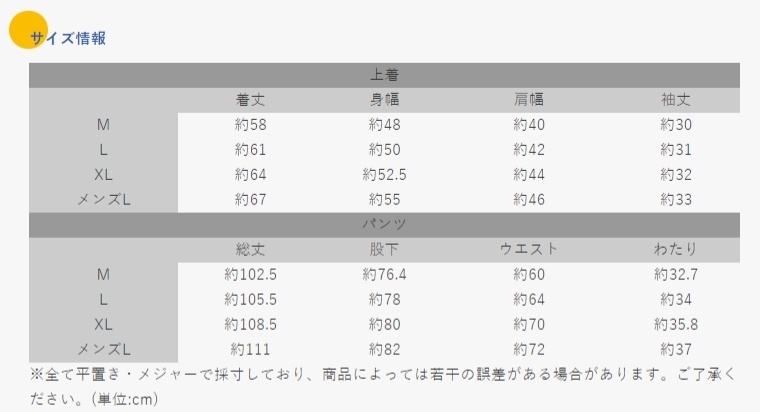This screenshot has width=760, height=412.
Task: Click the 着丈 column header
Action: click(251, 100)
